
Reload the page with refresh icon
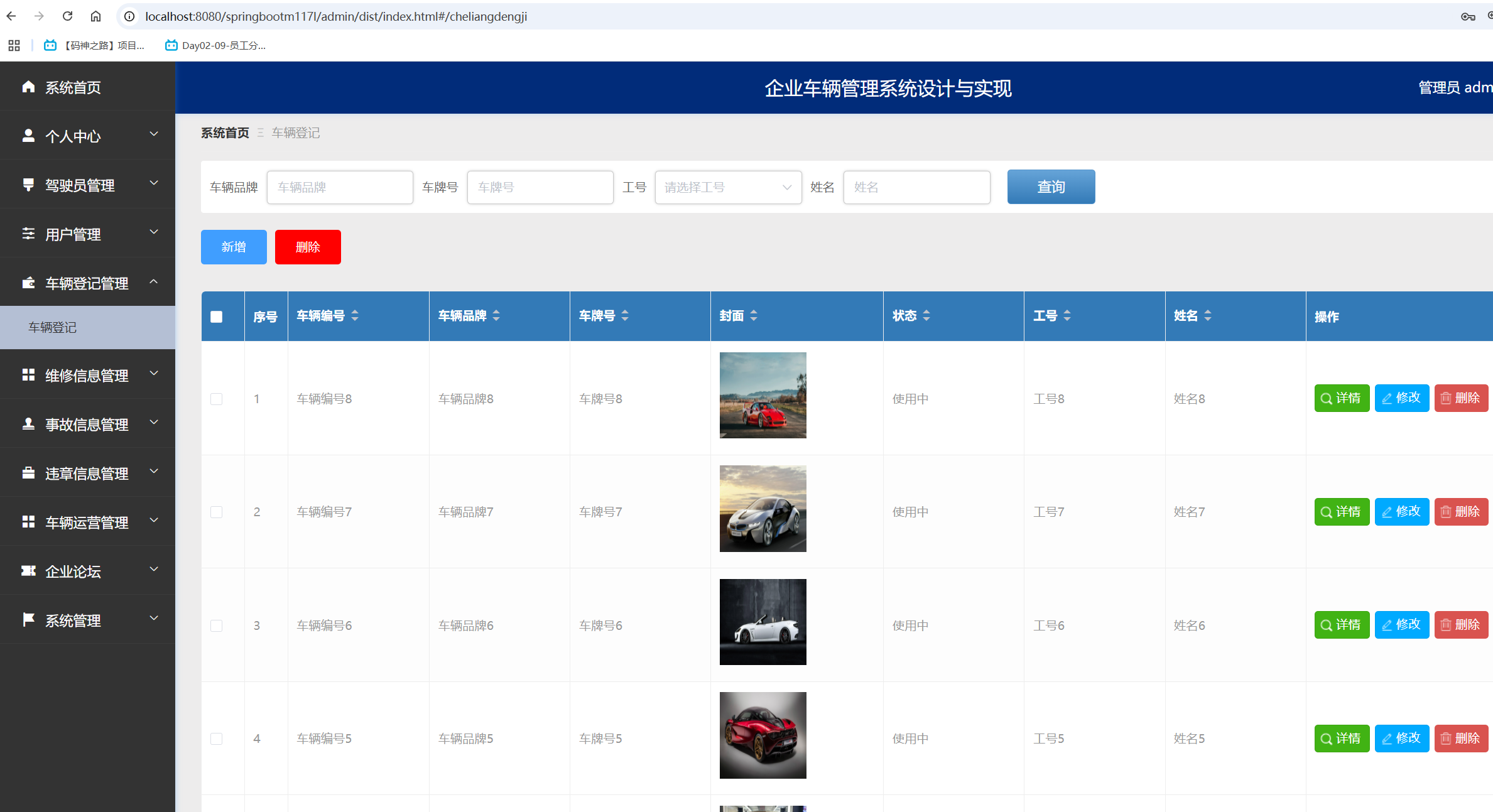(x=67, y=16)
